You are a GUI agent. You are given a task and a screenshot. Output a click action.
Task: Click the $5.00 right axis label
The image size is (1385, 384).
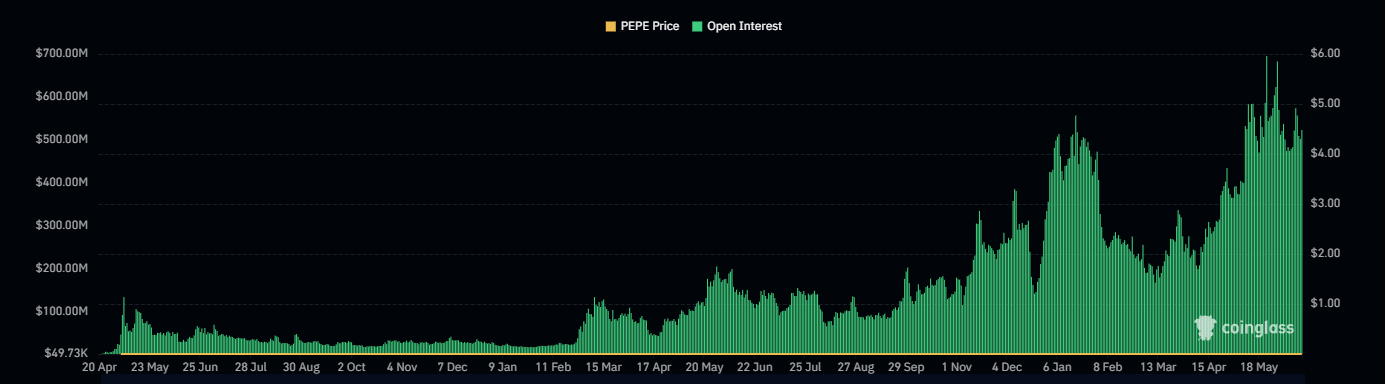pos(1325,103)
